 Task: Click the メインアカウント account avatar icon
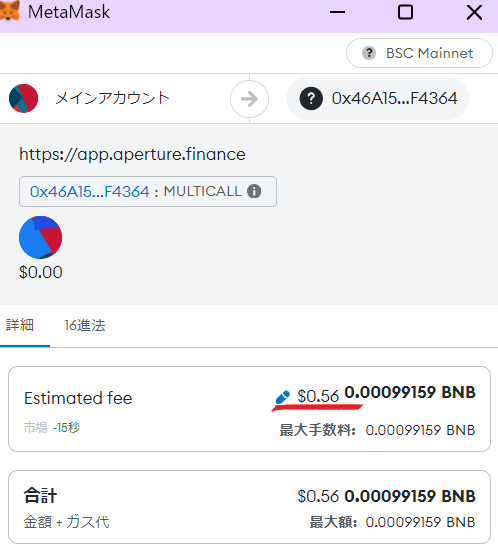(23, 98)
